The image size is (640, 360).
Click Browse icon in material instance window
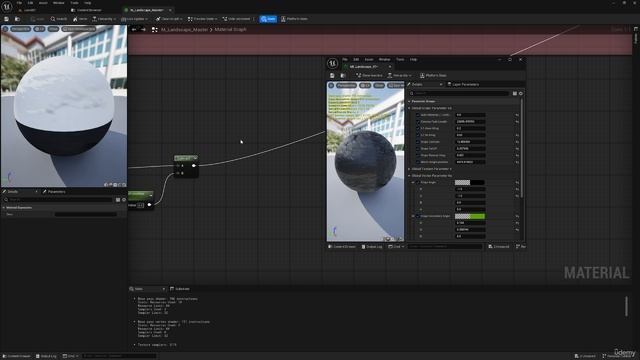point(343,76)
